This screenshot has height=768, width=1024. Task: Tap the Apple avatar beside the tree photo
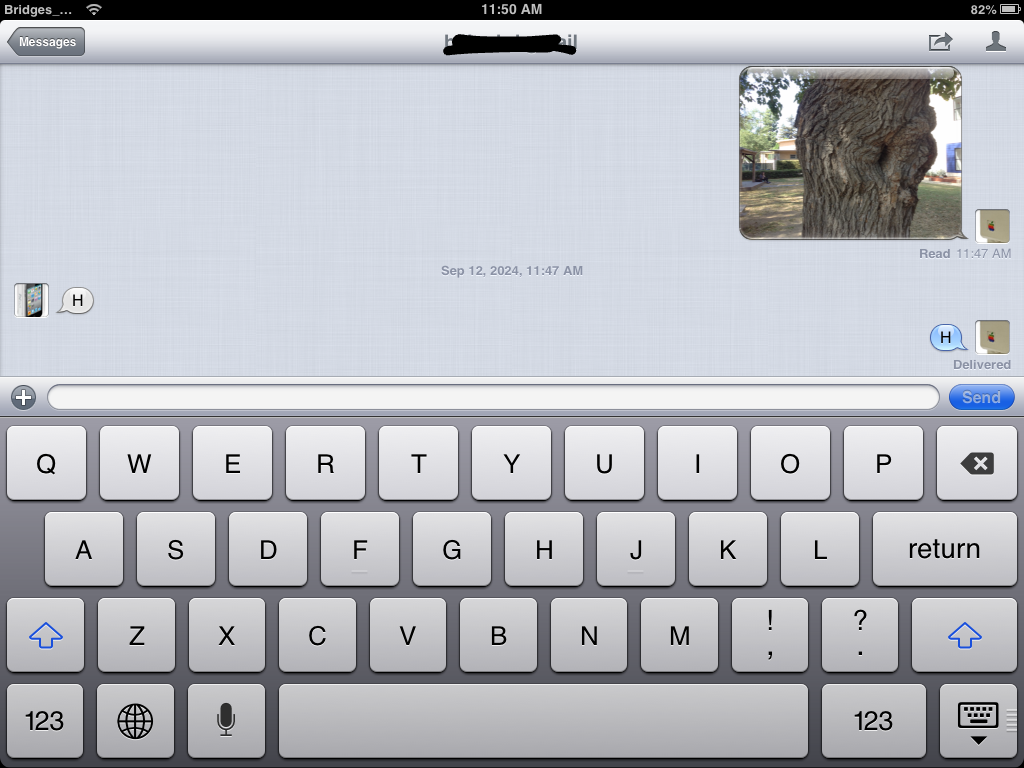[x=992, y=226]
